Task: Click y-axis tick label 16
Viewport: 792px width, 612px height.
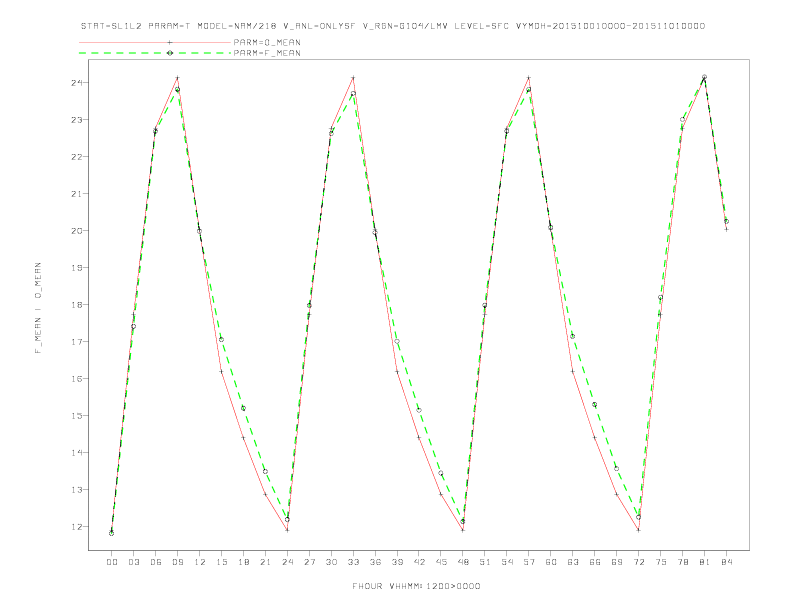Action: coord(76,379)
